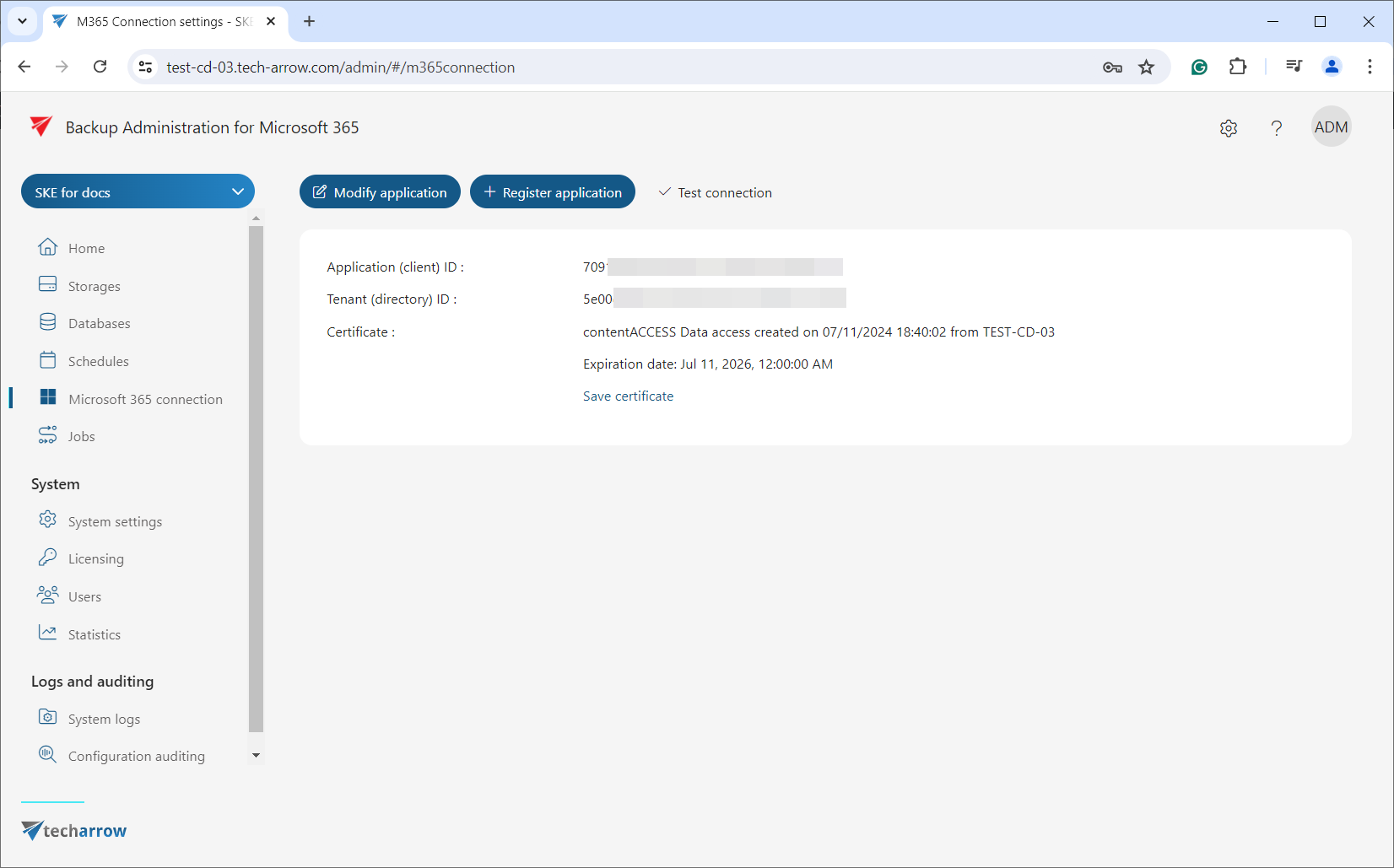The height and width of the screenshot is (868, 1394).
Task: Open the ADM user avatar menu
Action: tap(1331, 127)
